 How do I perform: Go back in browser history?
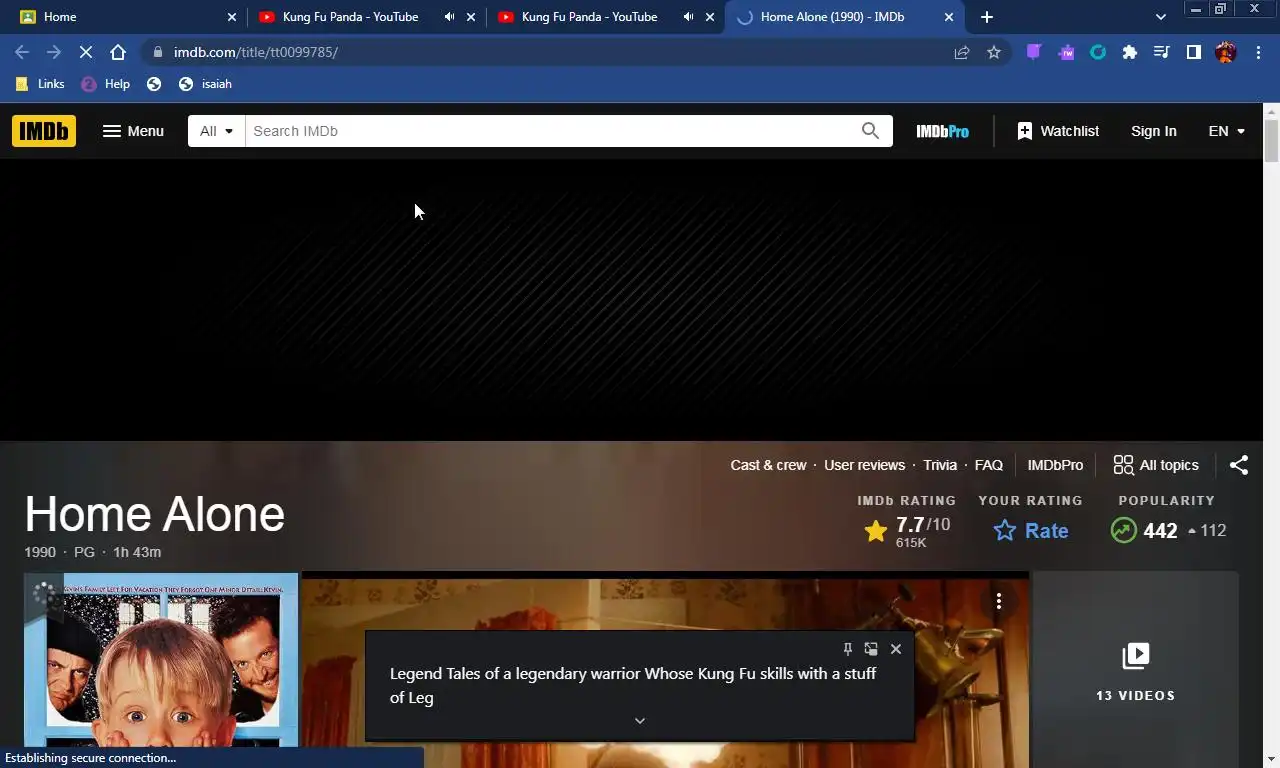tap(22, 52)
